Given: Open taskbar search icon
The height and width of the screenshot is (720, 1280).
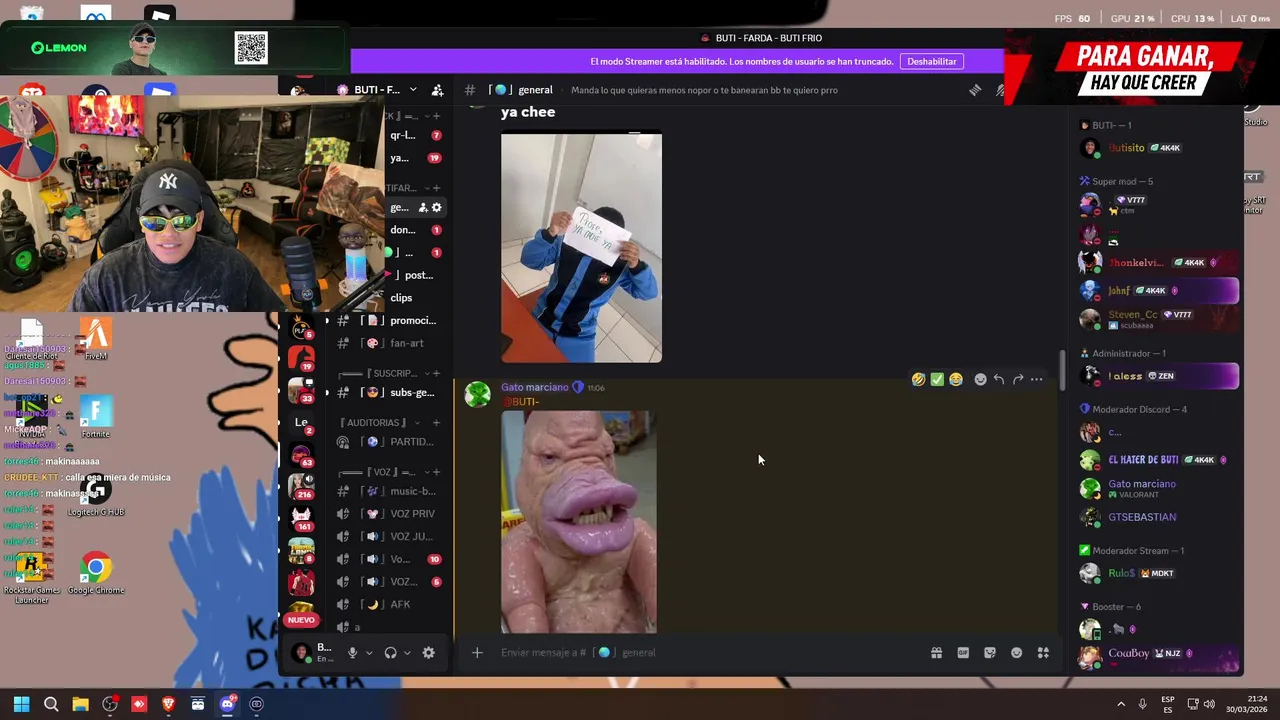Looking at the screenshot, I should pyautogui.click(x=51, y=704).
